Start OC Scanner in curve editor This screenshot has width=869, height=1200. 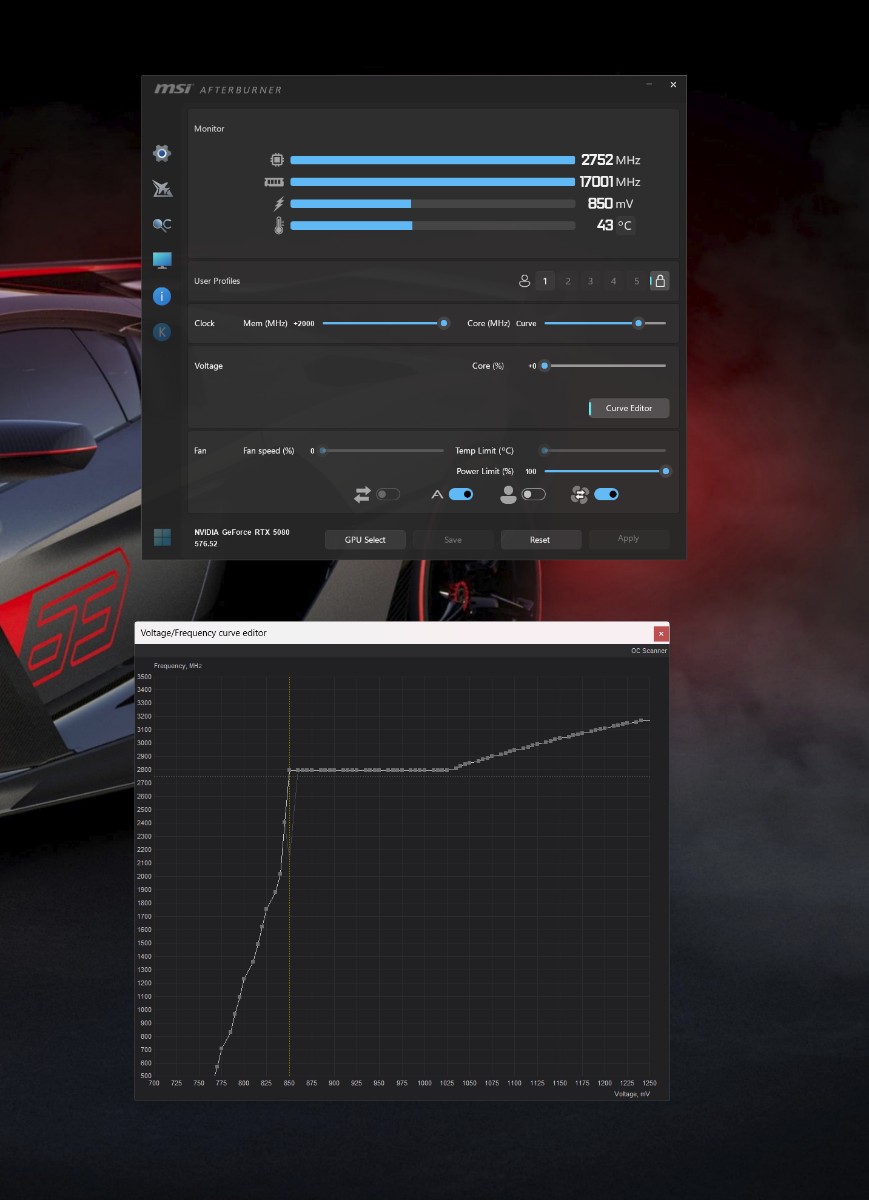pyautogui.click(x=649, y=651)
